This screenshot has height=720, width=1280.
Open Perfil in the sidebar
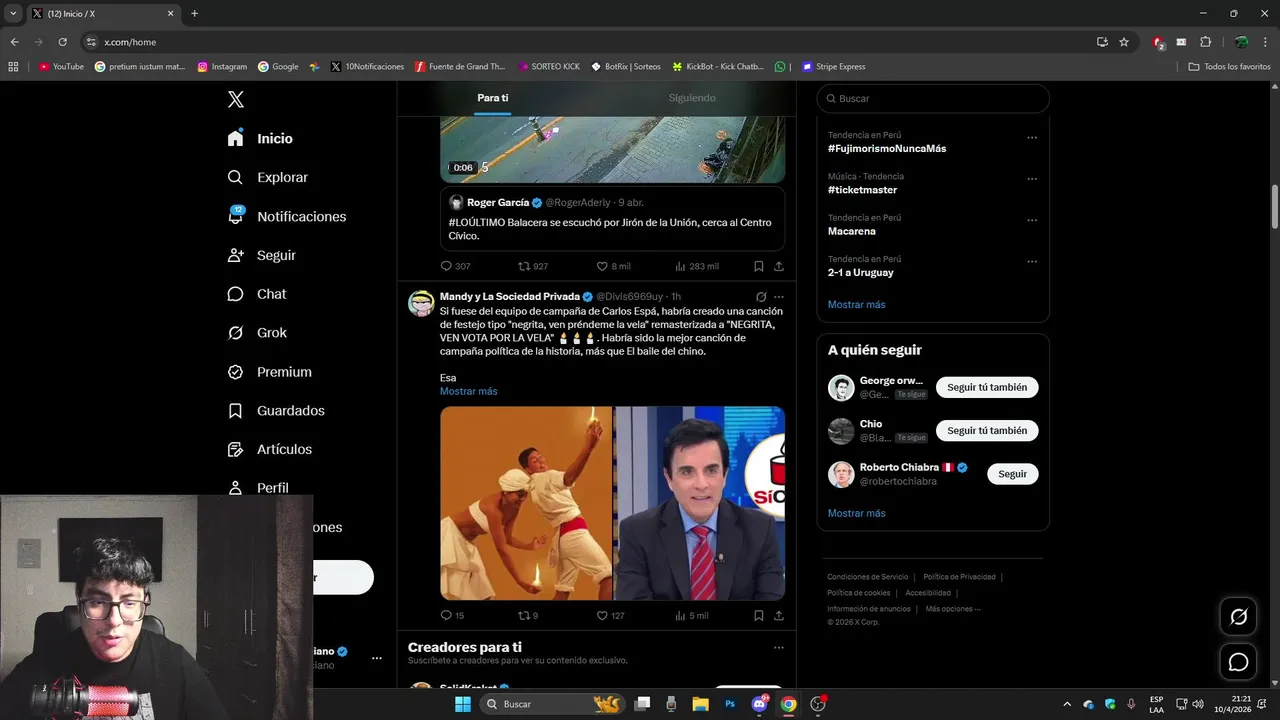point(258,488)
